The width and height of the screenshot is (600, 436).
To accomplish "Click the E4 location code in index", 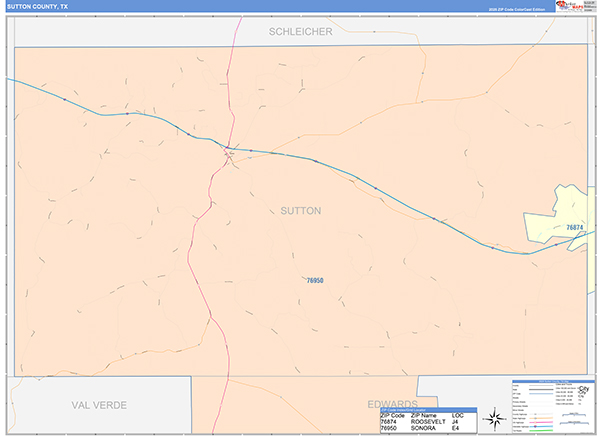I will (456, 429).
